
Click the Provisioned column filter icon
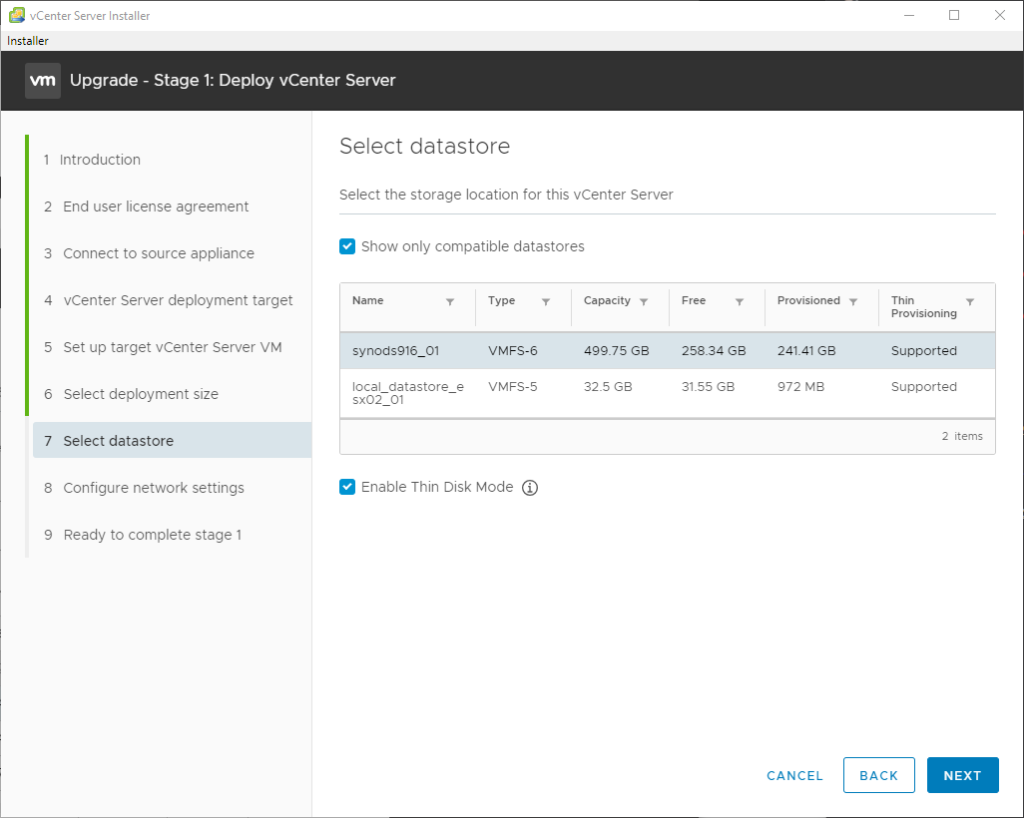point(853,302)
